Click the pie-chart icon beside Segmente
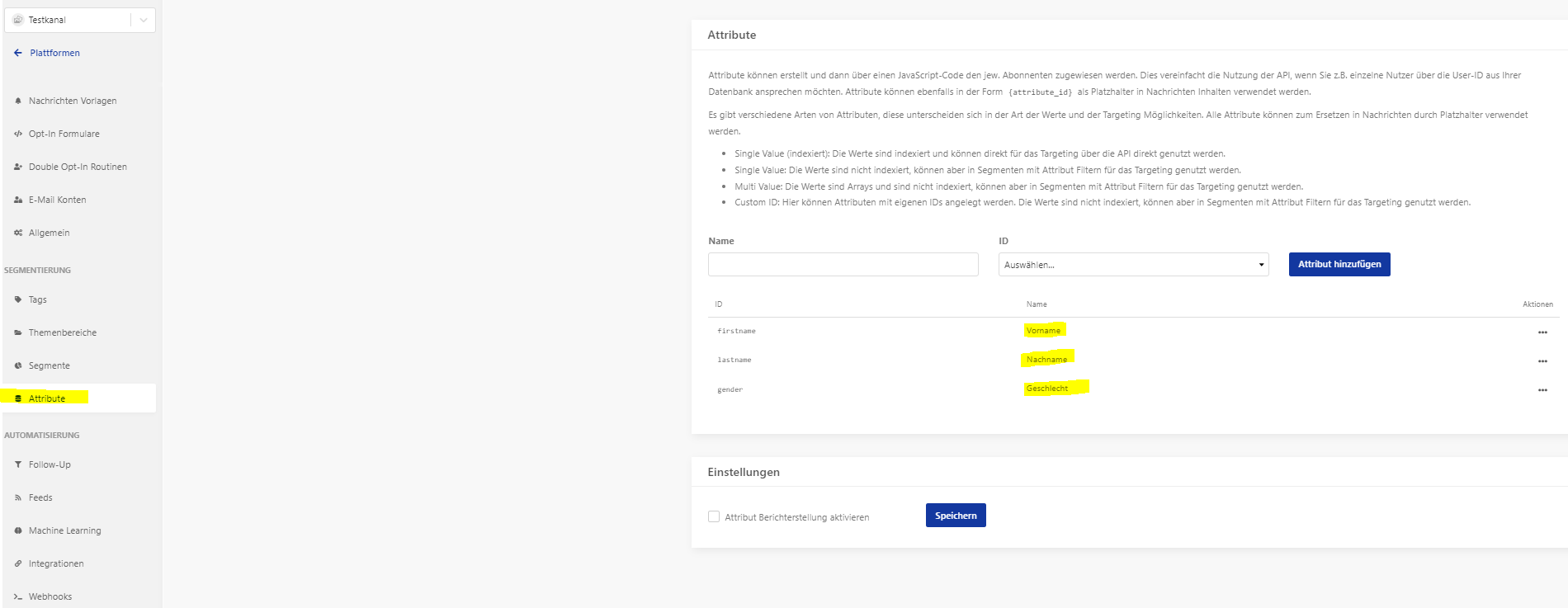Image resolution: width=1568 pixels, height=608 pixels. click(x=18, y=365)
